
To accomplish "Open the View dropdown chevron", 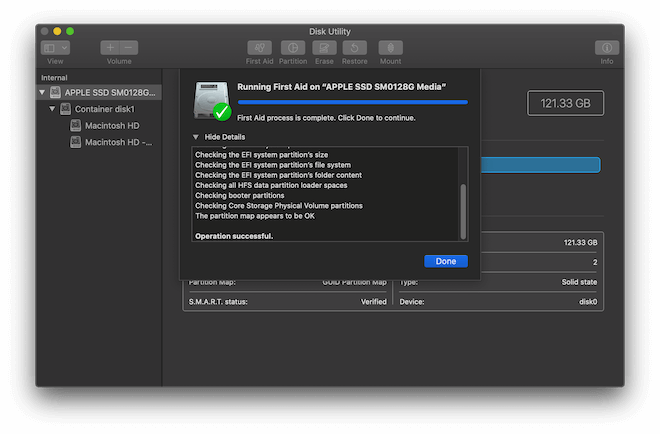I will pyautogui.click(x=64, y=48).
